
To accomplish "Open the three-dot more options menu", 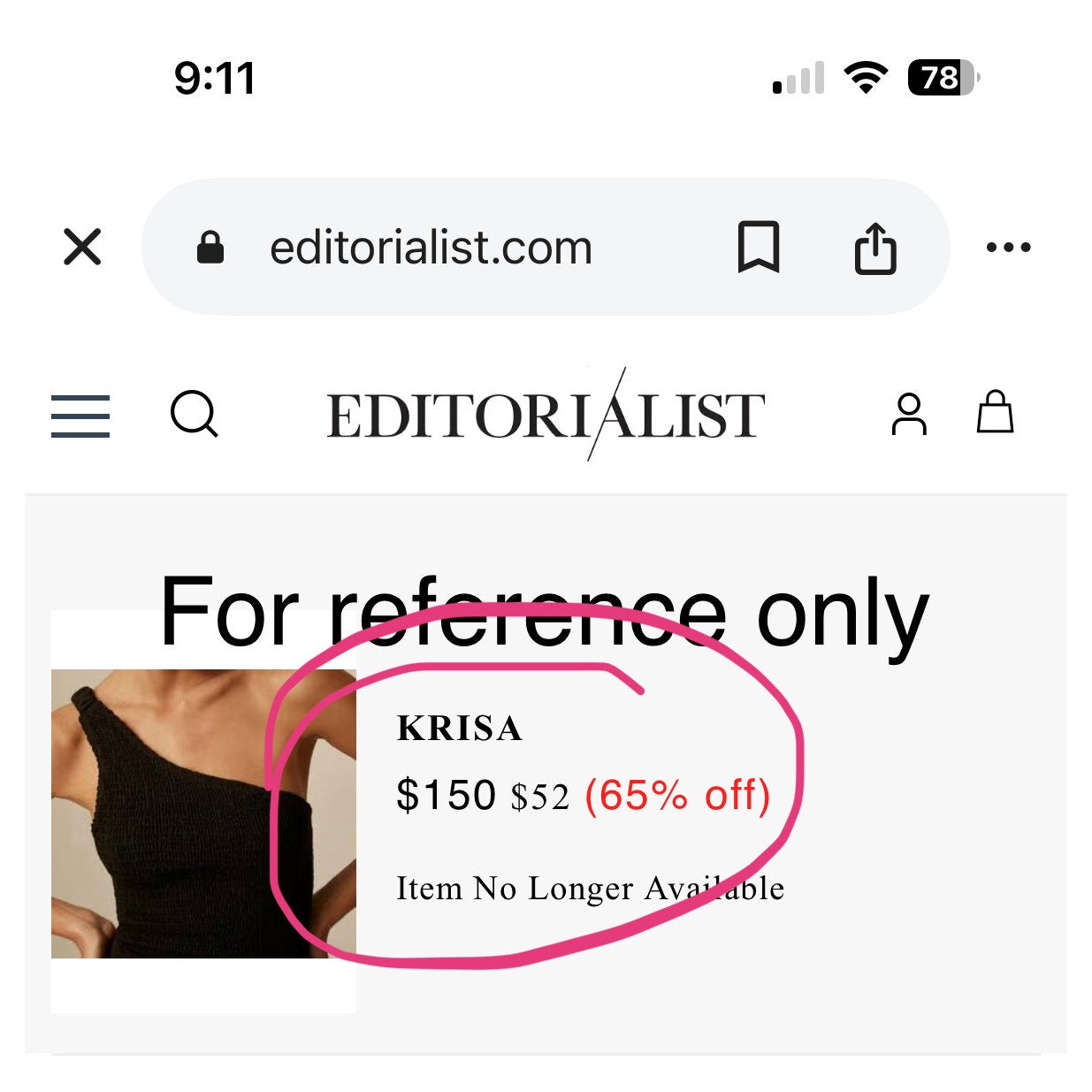I will pos(1008,248).
